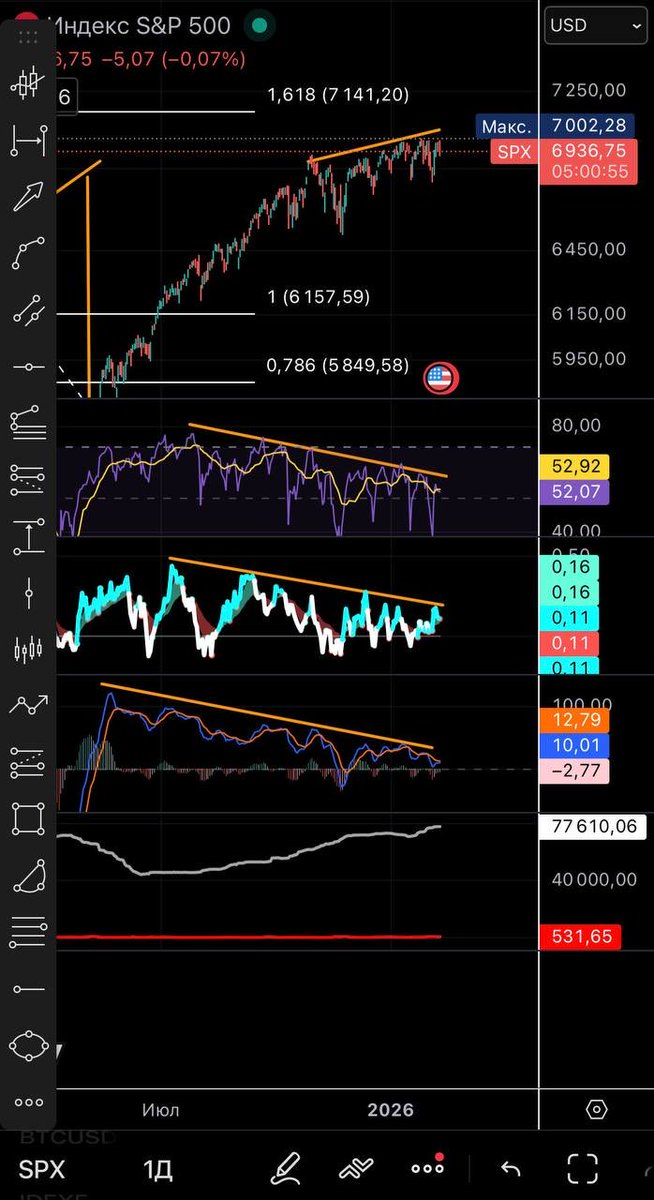Screen dimensions: 654x1200
Task: Select the orange trendline on MACD pane
Action: 267,716
